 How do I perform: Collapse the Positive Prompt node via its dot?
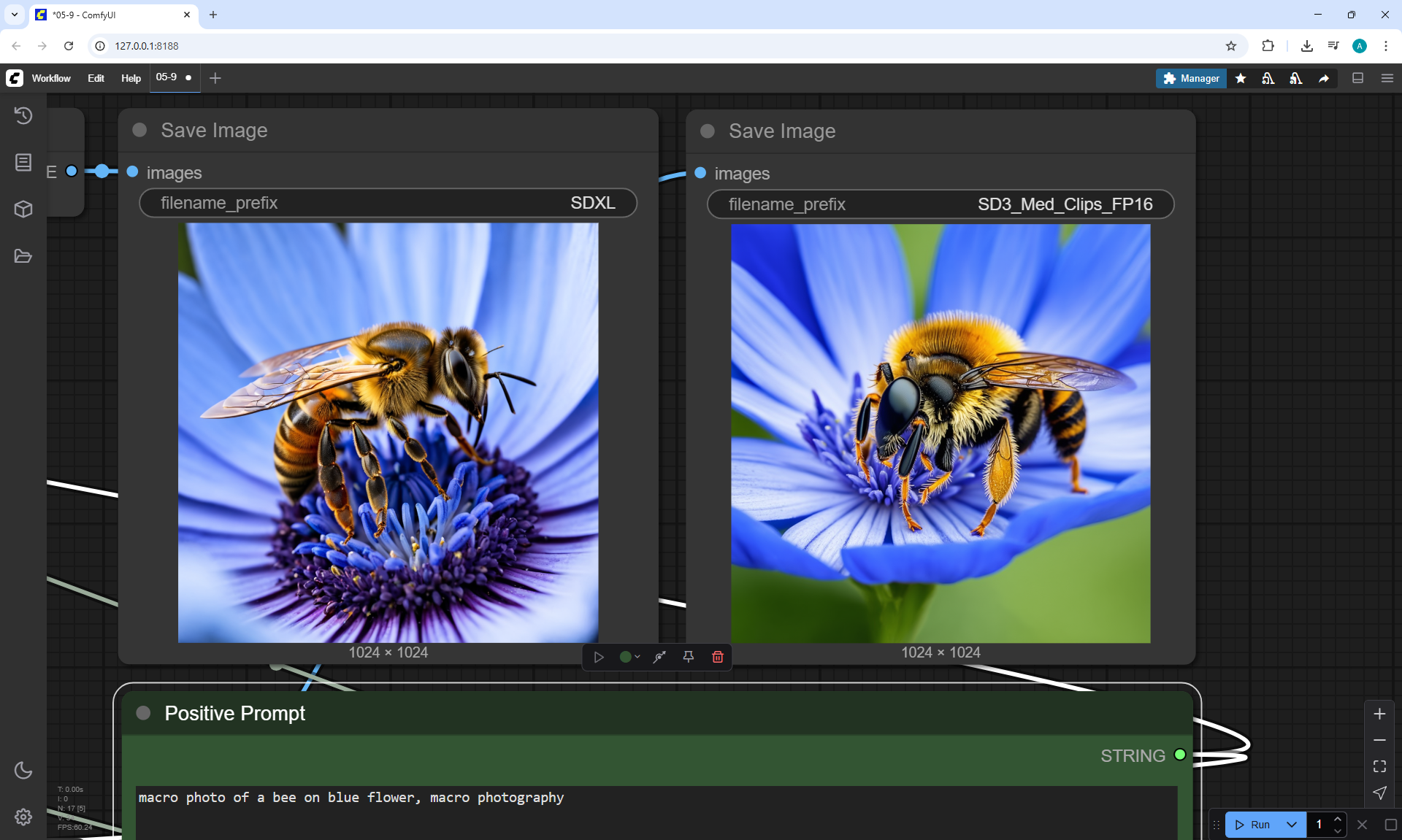144,713
